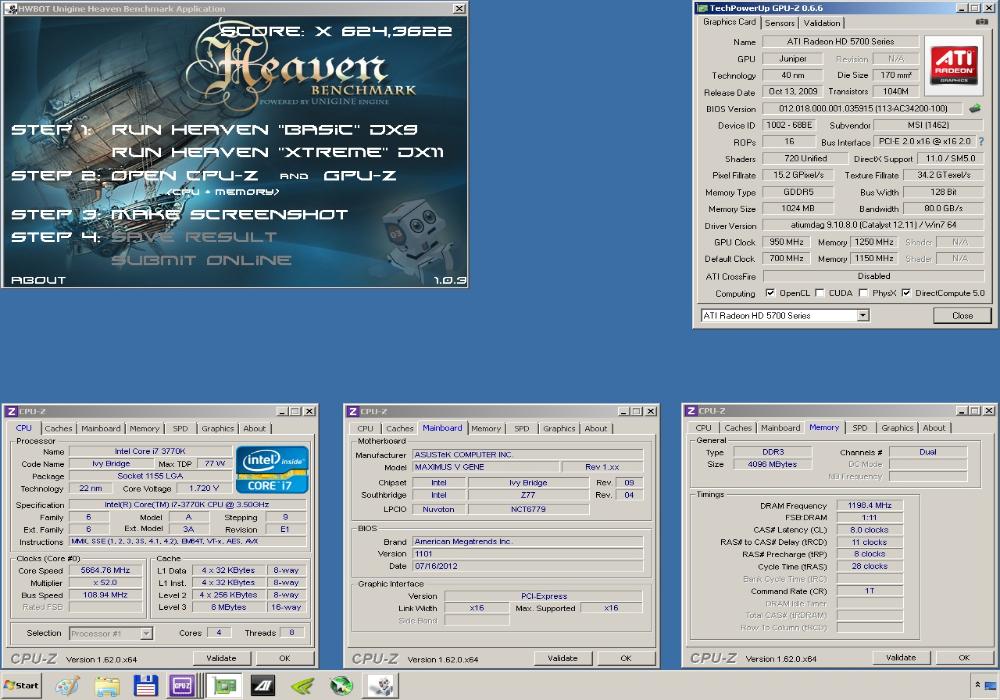Click the system tray show-hidden-icons arrow
The image size is (1000, 700).
tap(977, 685)
